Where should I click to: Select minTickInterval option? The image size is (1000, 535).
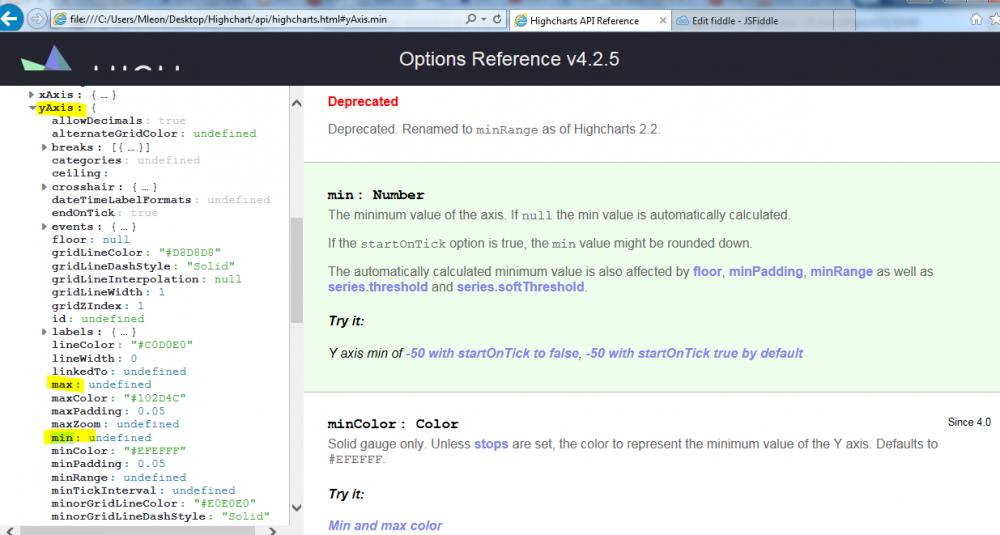[x=104, y=490]
